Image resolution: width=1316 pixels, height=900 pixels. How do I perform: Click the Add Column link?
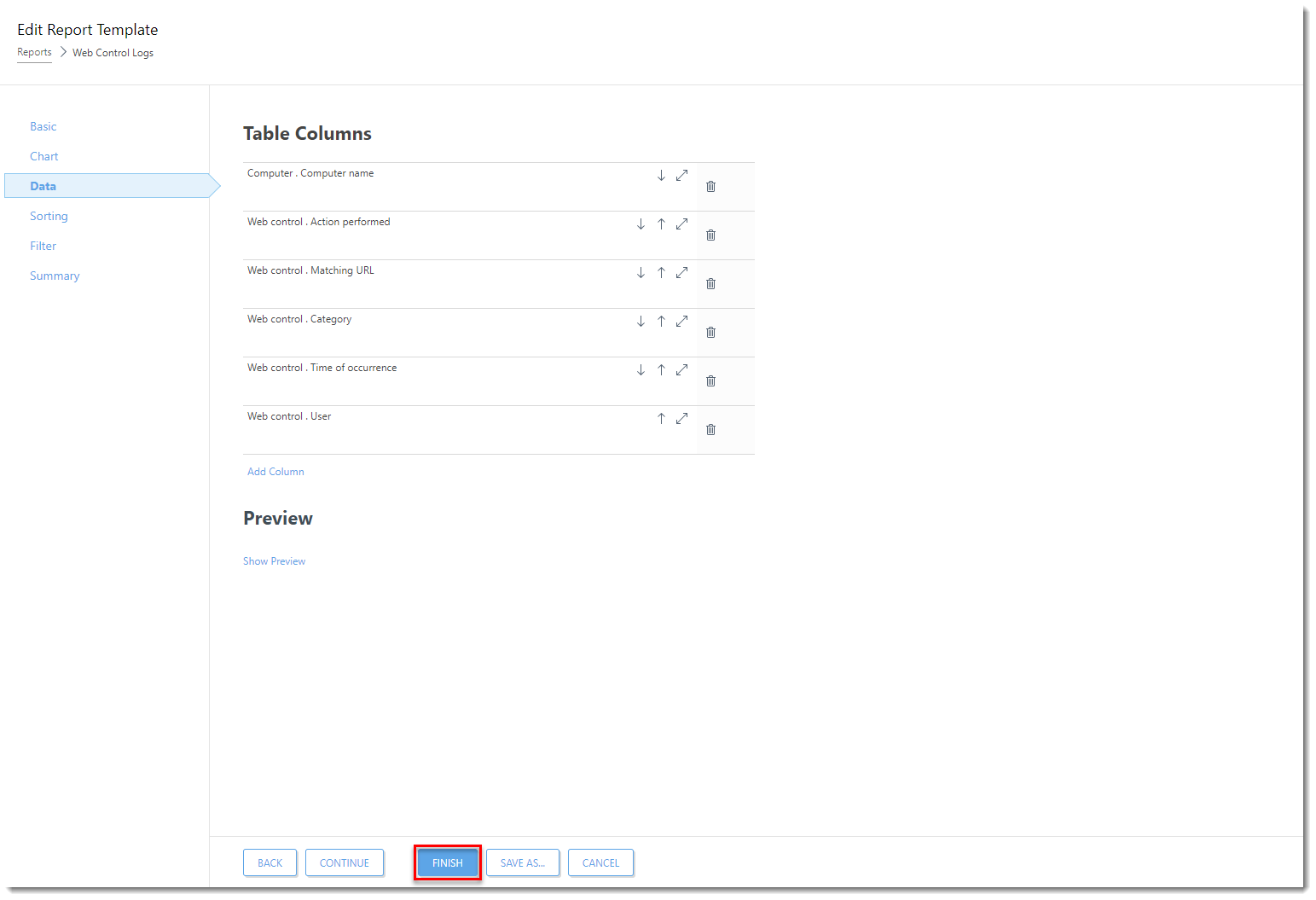coord(275,472)
